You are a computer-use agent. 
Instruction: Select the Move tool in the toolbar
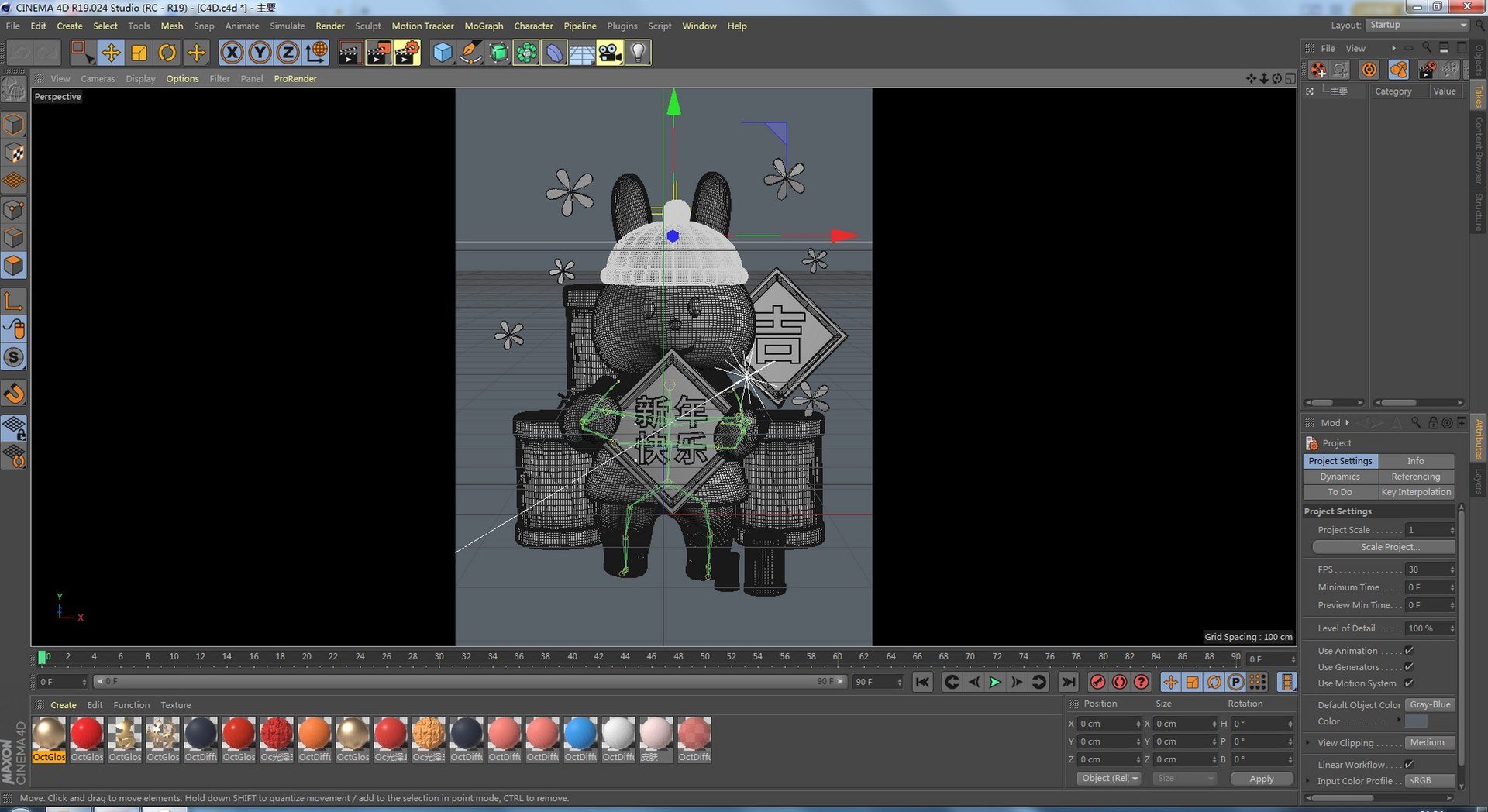(111, 53)
